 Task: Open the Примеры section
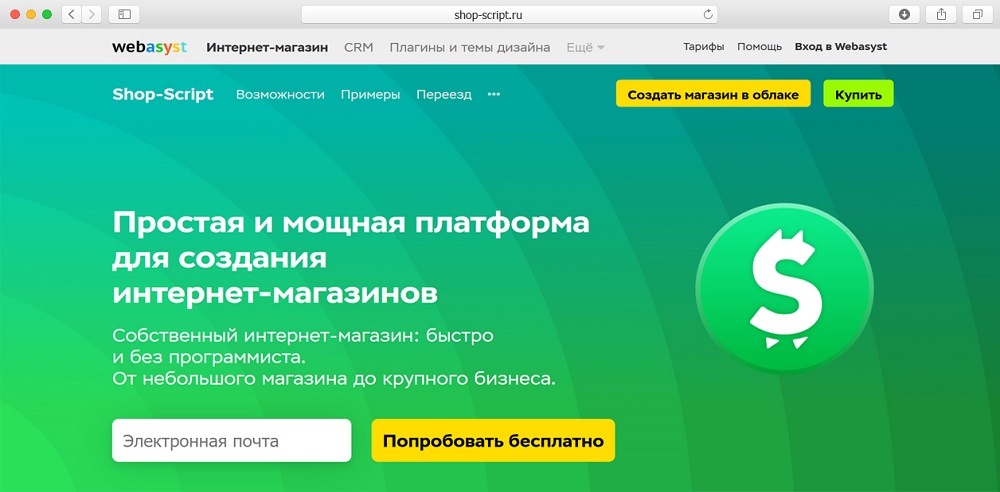coord(371,94)
